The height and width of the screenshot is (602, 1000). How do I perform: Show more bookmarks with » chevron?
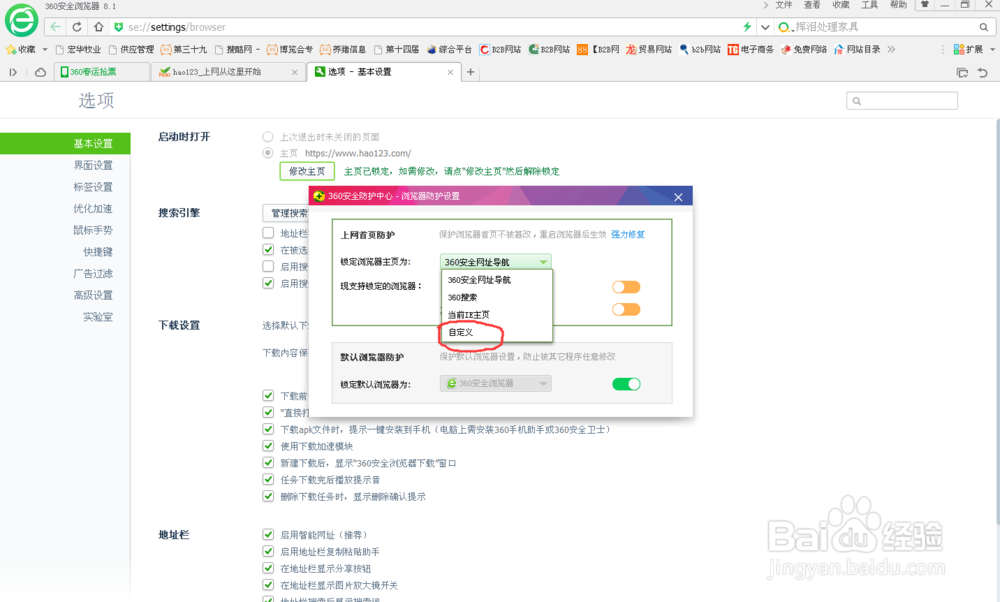(x=891, y=49)
